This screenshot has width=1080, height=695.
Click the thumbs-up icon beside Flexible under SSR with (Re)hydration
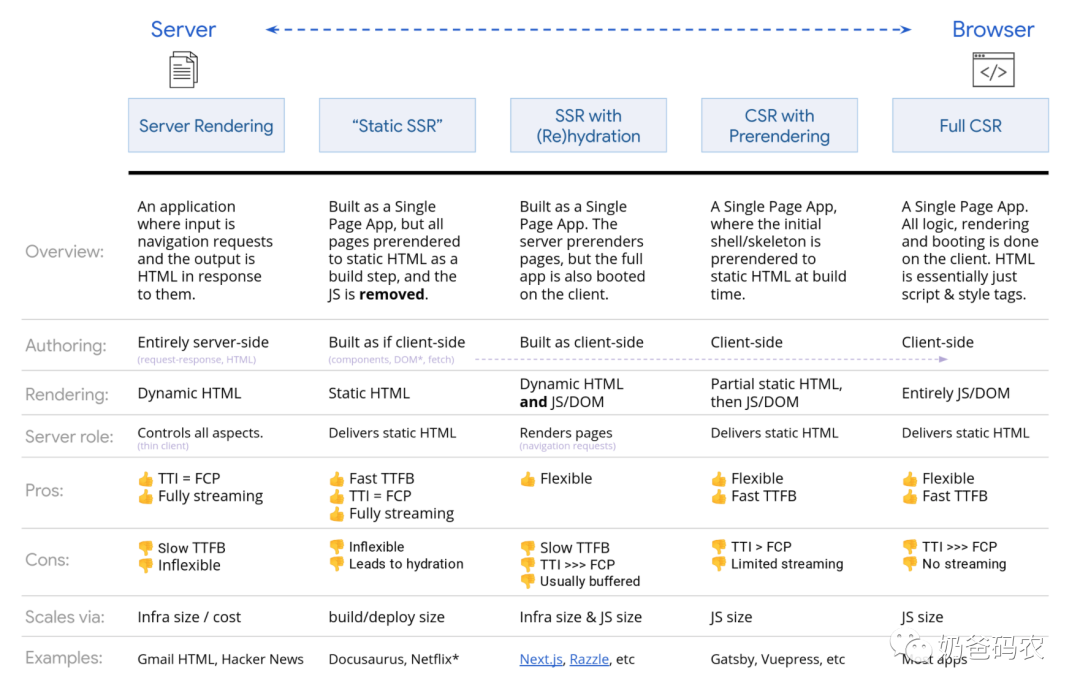click(x=528, y=479)
